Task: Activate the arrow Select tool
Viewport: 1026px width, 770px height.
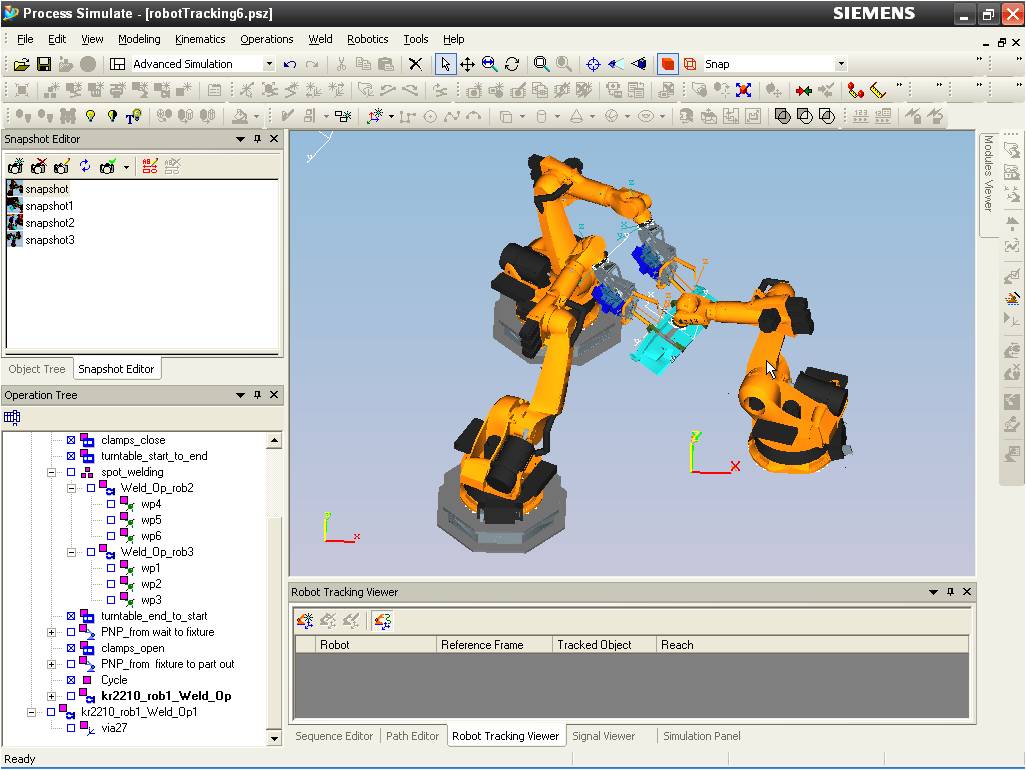Action: coord(446,64)
